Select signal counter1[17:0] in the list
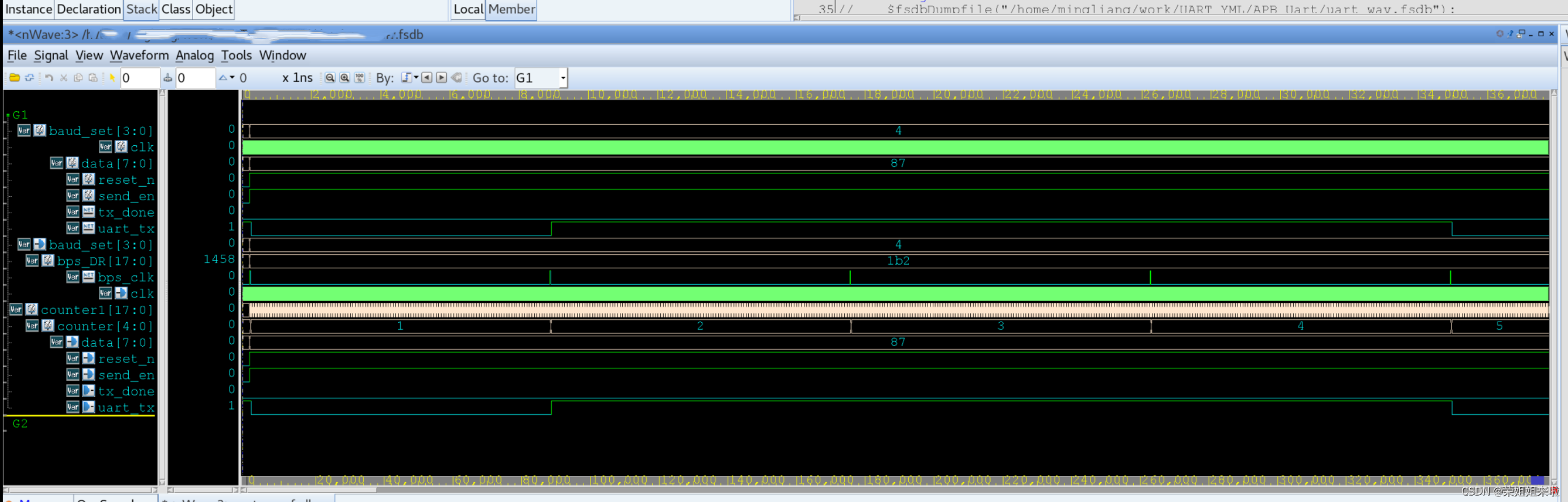 97,310
